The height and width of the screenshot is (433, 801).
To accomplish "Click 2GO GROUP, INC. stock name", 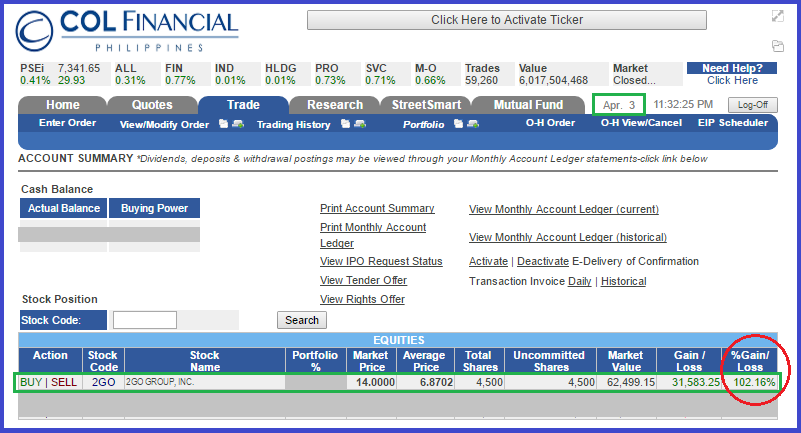I will (160, 382).
